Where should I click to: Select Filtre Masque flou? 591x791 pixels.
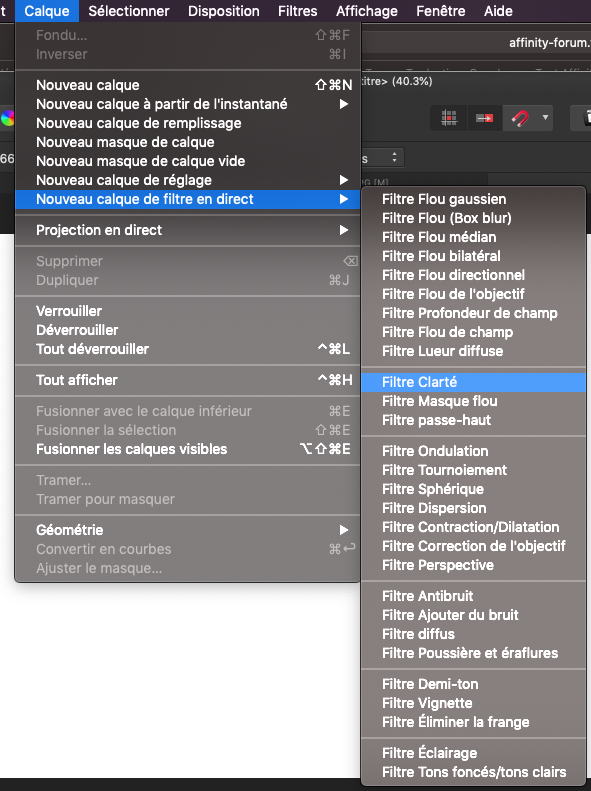coord(474,401)
